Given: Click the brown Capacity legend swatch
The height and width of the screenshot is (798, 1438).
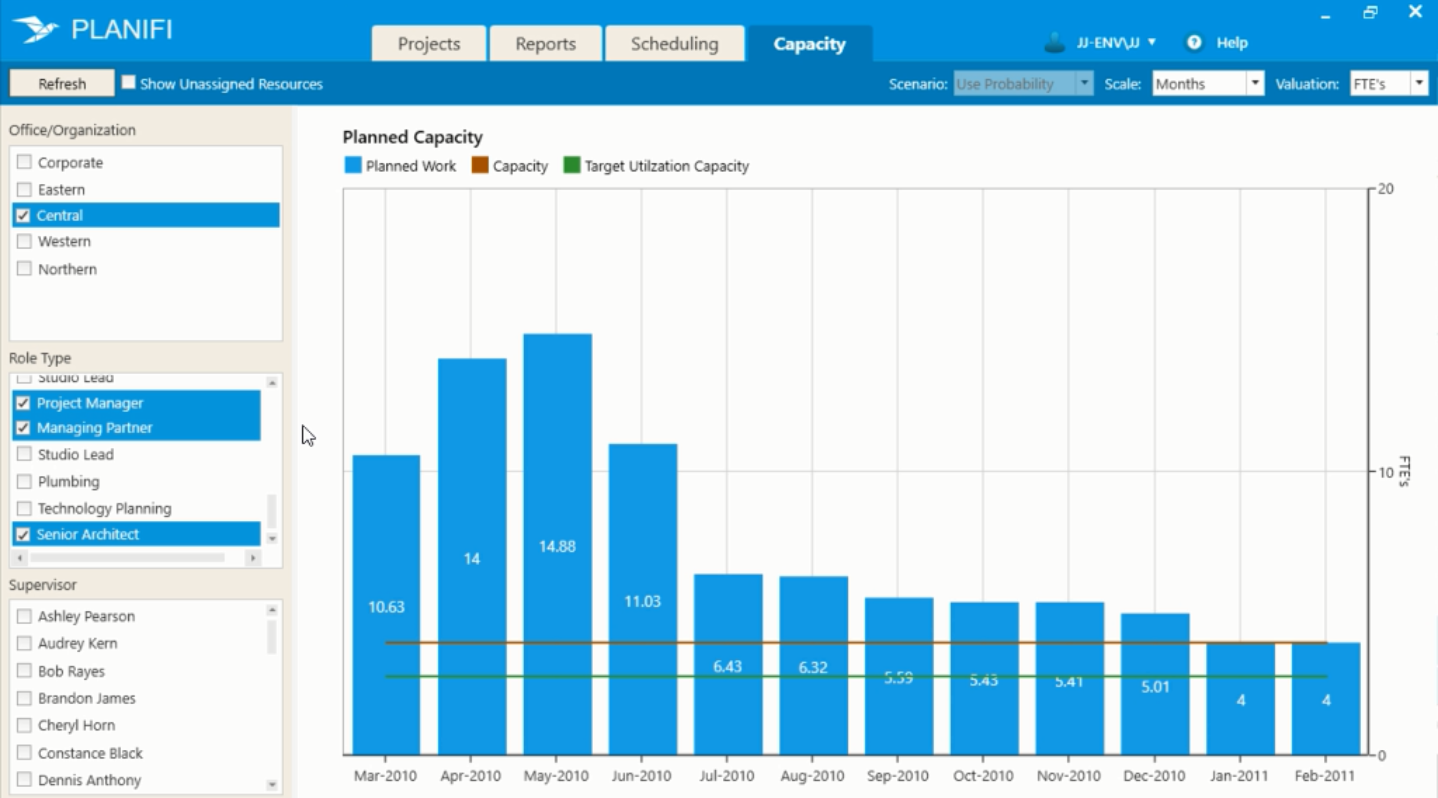Looking at the screenshot, I should tap(480, 165).
